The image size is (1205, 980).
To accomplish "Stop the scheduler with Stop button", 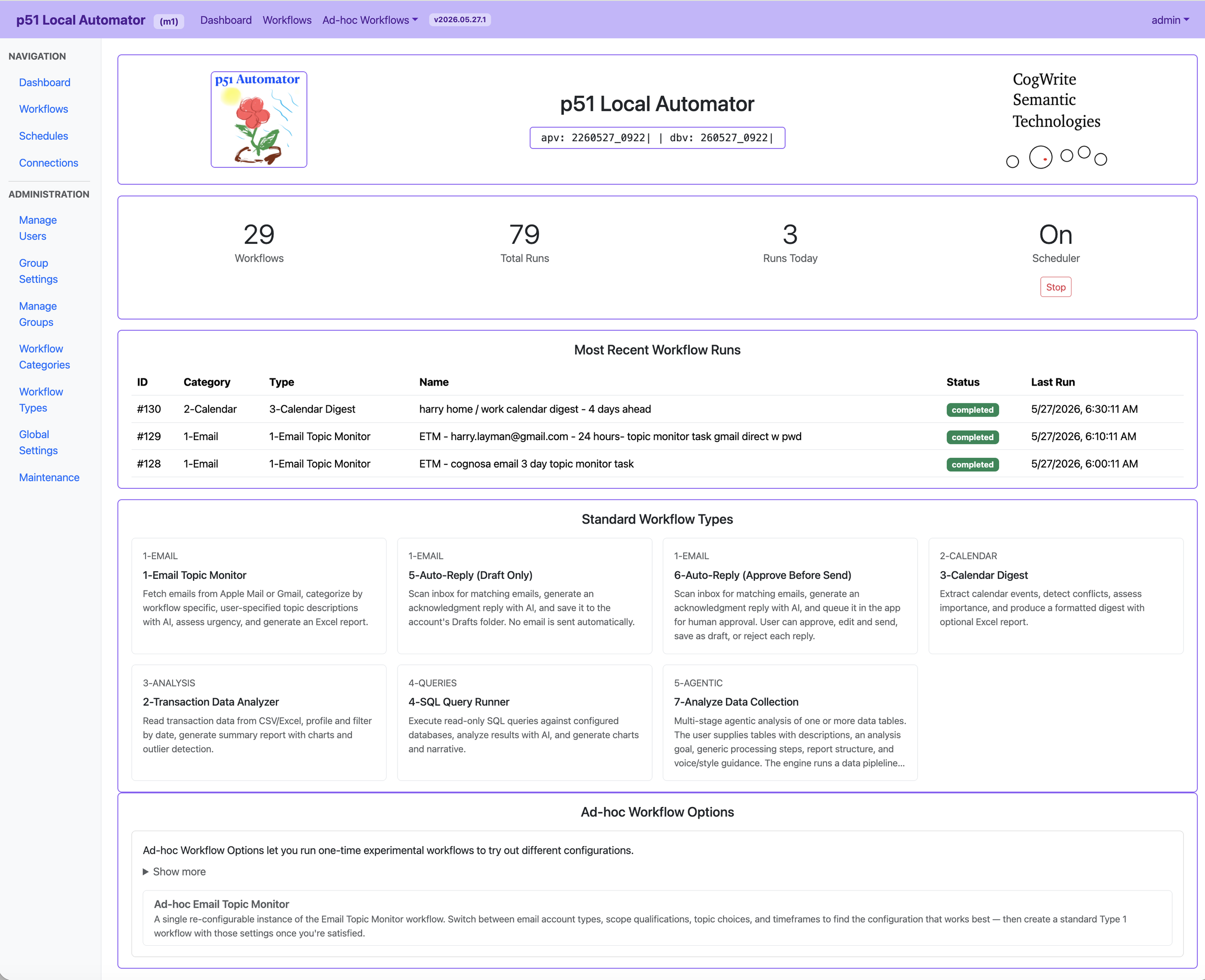I will tap(1056, 287).
